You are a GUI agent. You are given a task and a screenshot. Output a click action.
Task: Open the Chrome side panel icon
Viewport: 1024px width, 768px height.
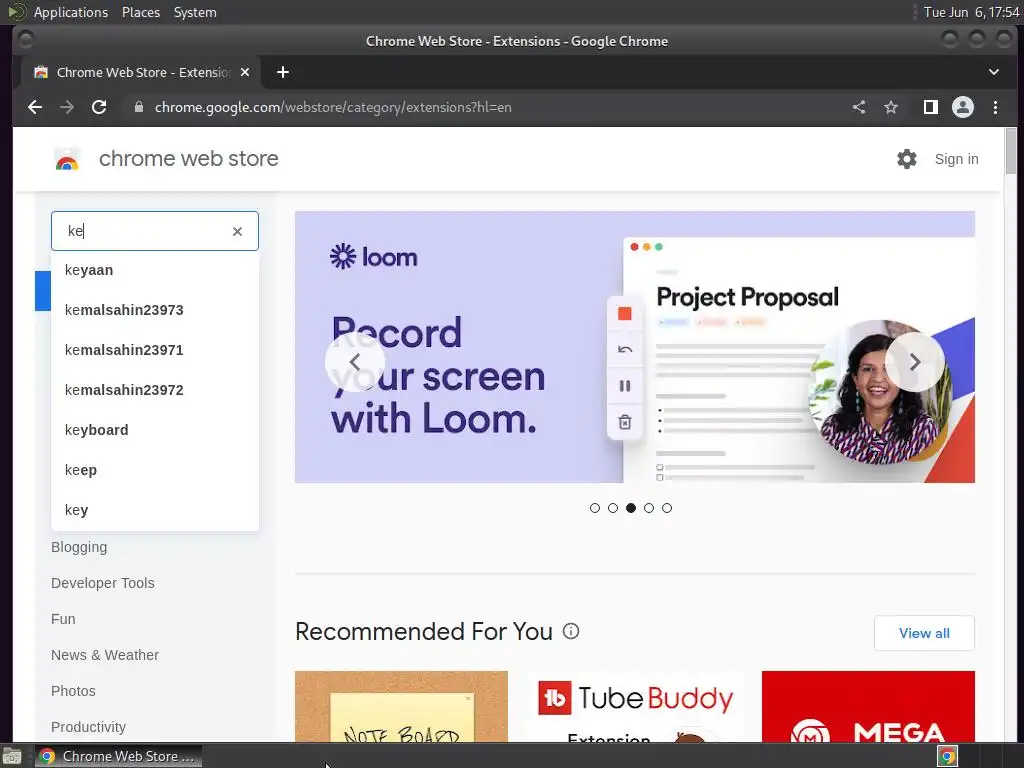tap(931, 107)
